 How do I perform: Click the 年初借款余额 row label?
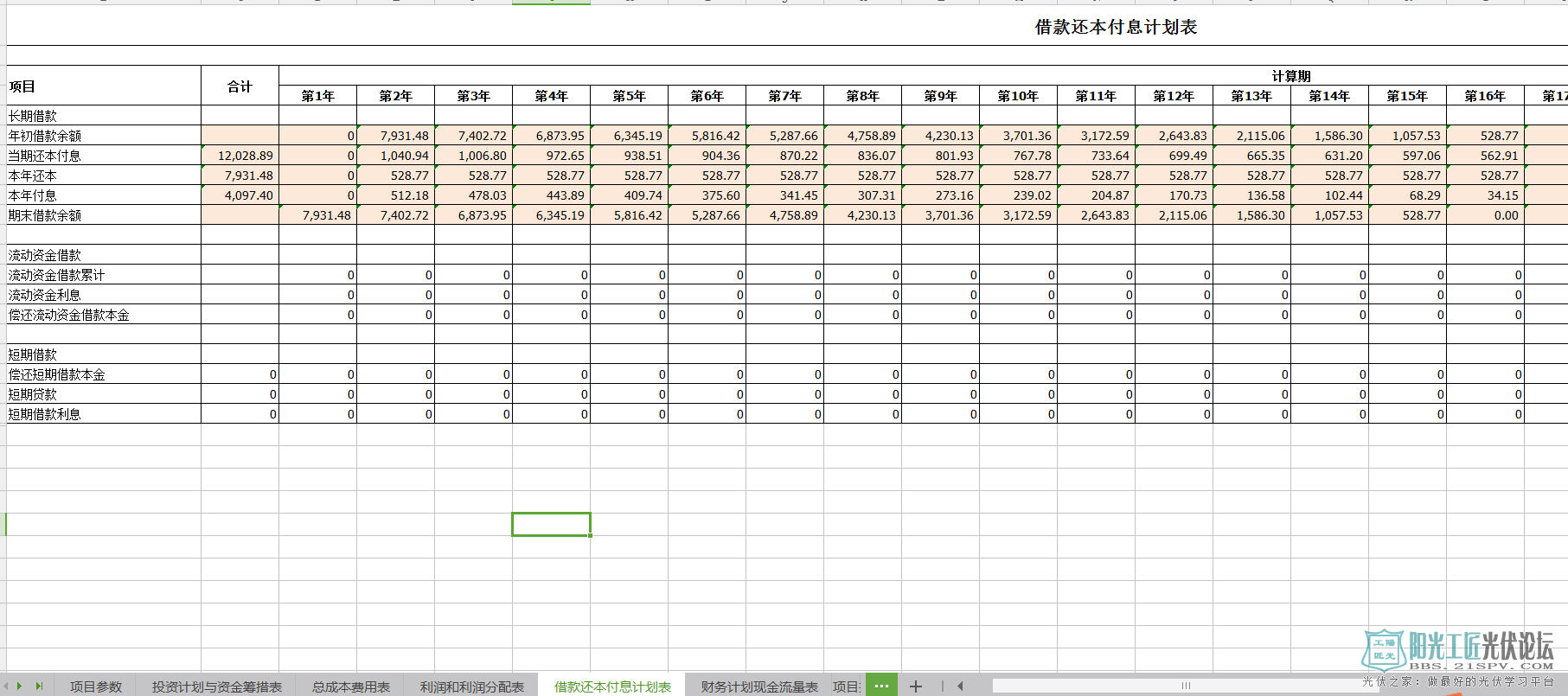(x=45, y=136)
